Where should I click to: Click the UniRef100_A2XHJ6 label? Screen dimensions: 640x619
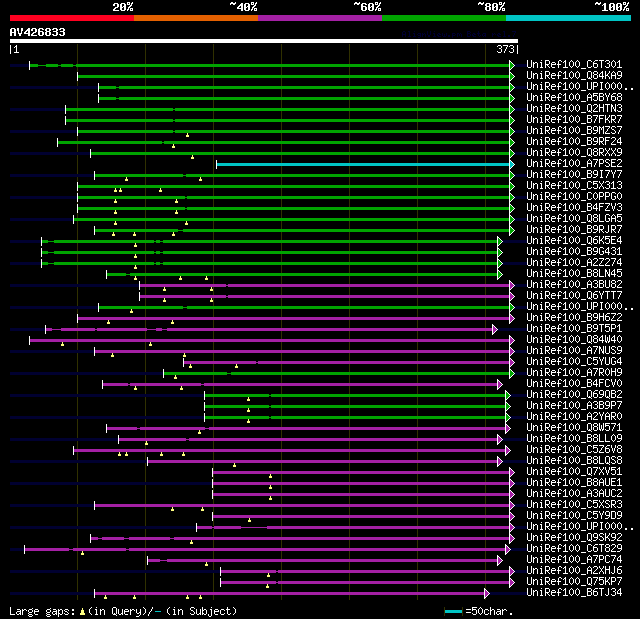click(x=574, y=571)
